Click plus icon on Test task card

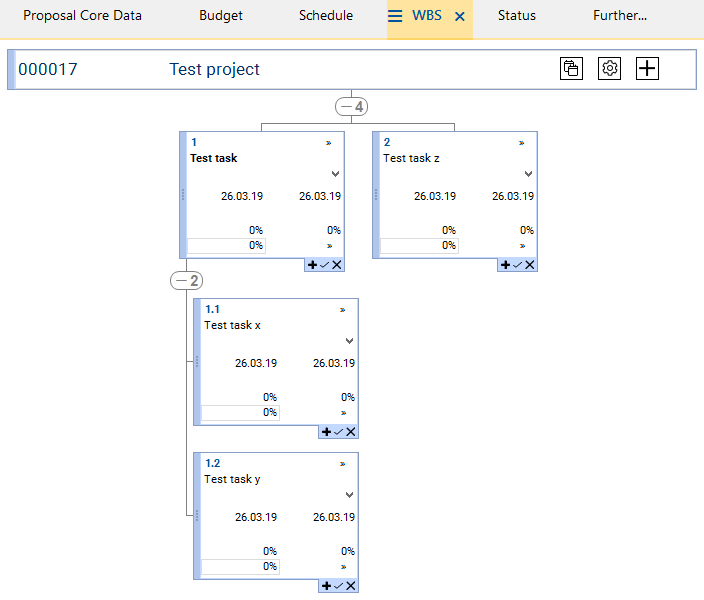coord(313,265)
